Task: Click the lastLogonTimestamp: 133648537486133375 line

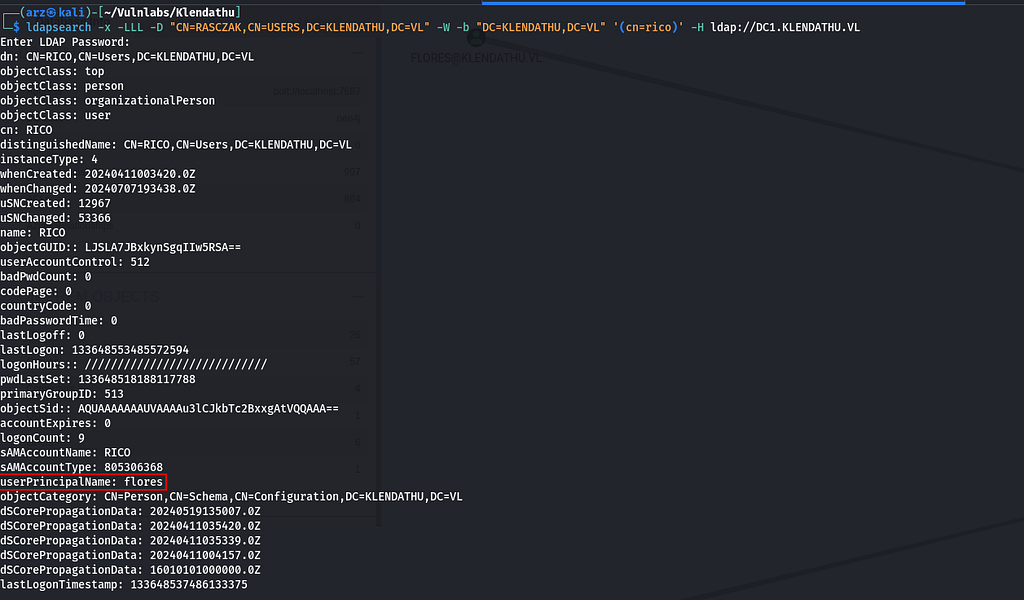Action: pyautogui.click(x=124, y=585)
